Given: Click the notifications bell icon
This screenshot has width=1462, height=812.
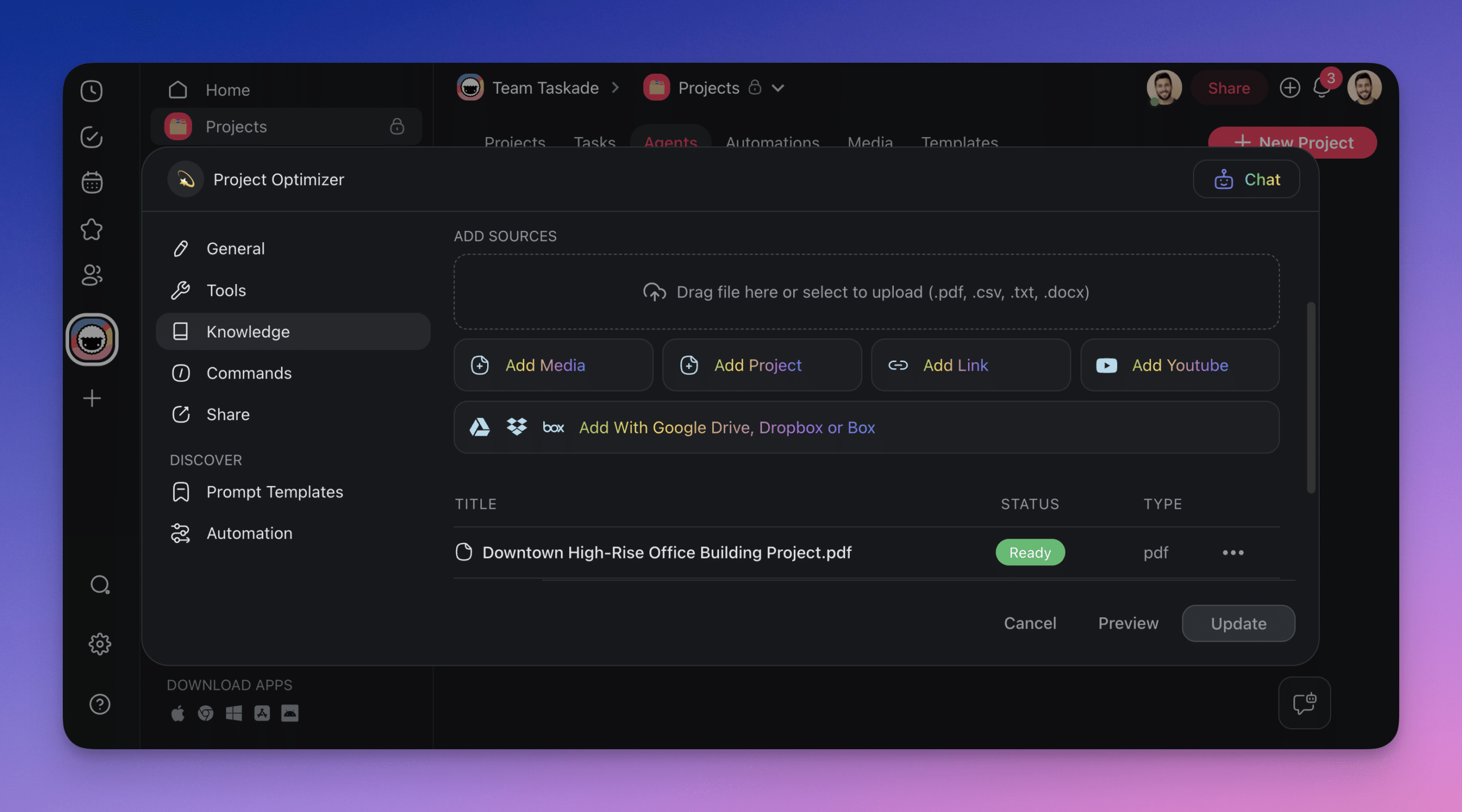Looking at the screenshot, I should [x=1322, y=88].
